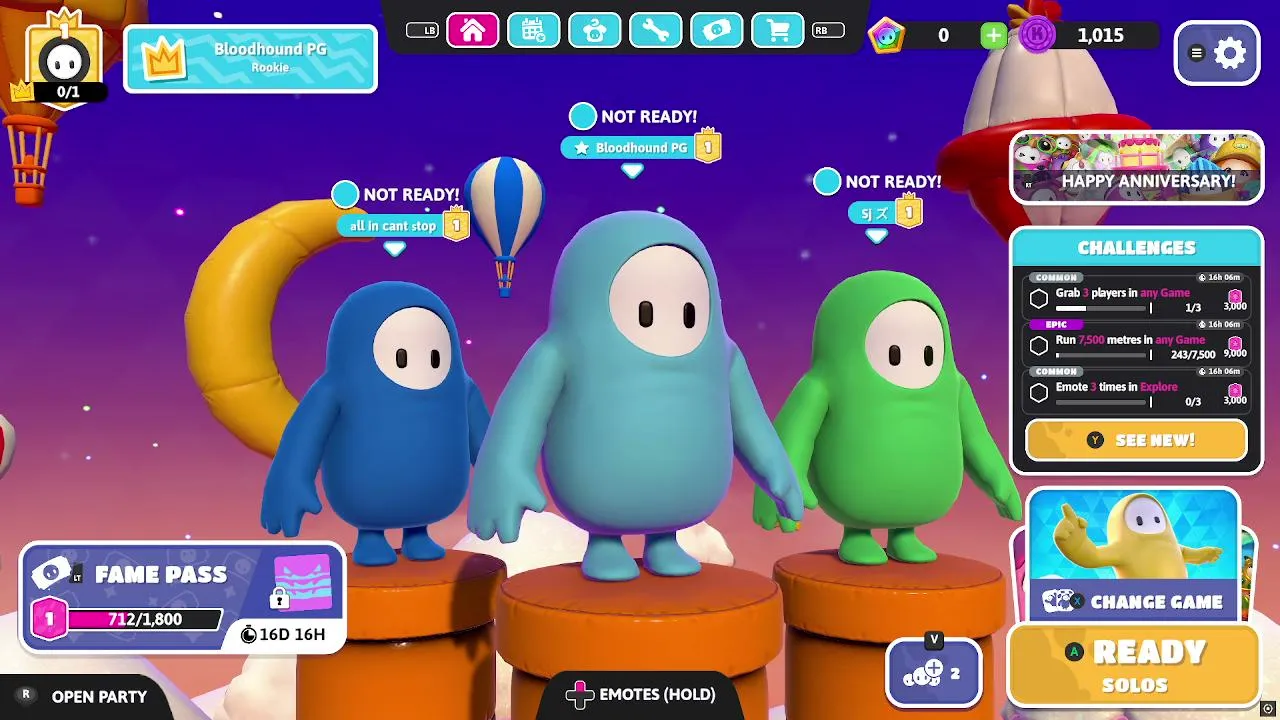Open the costume customiser tab
Screen dimensions: 1280x720
595,31
